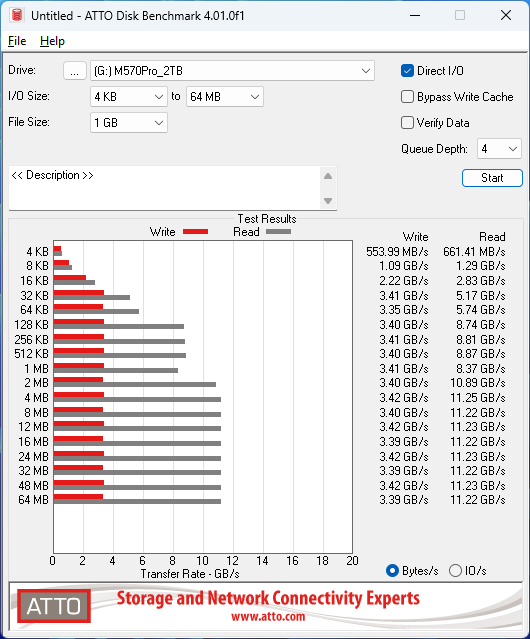Click the 64 MB row label in chart
530x639 pixels.
(x=33, y=500)
